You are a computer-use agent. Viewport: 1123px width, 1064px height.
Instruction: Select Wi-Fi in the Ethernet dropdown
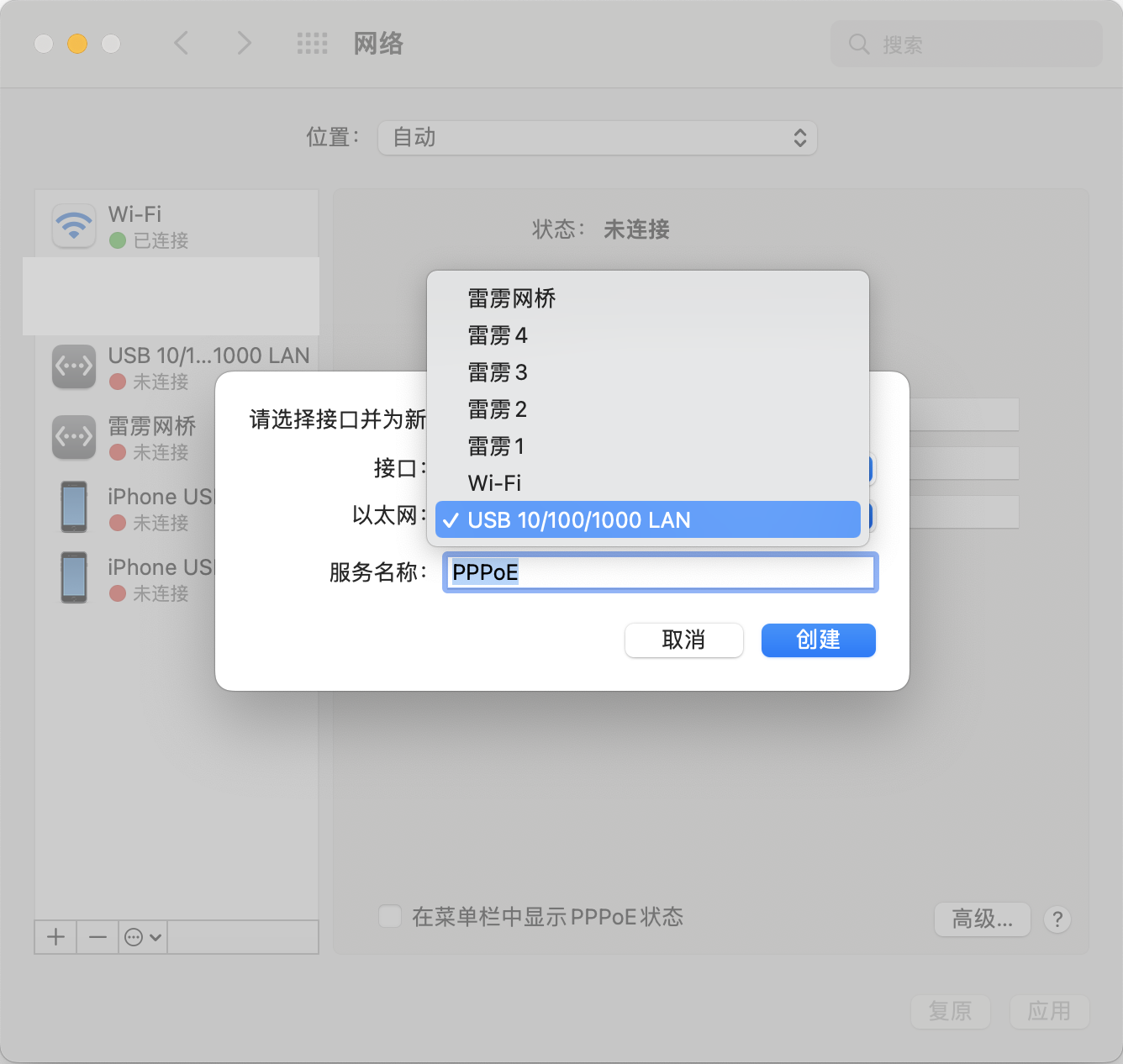pyautogui.click(x=494, y=483)
